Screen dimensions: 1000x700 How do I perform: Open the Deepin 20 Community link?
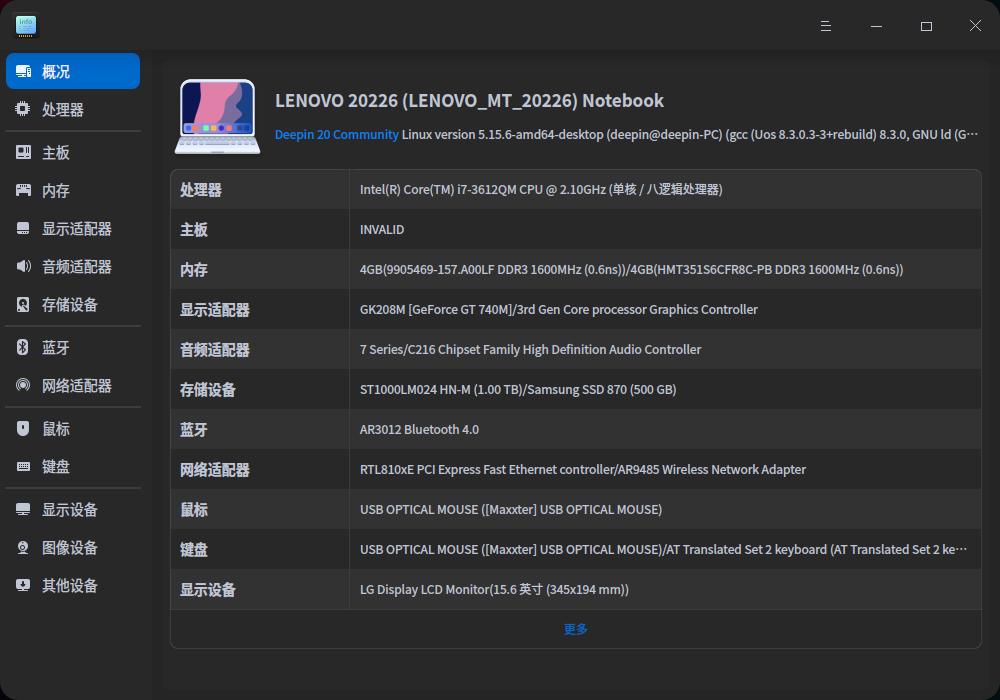(x=338, y=133)
